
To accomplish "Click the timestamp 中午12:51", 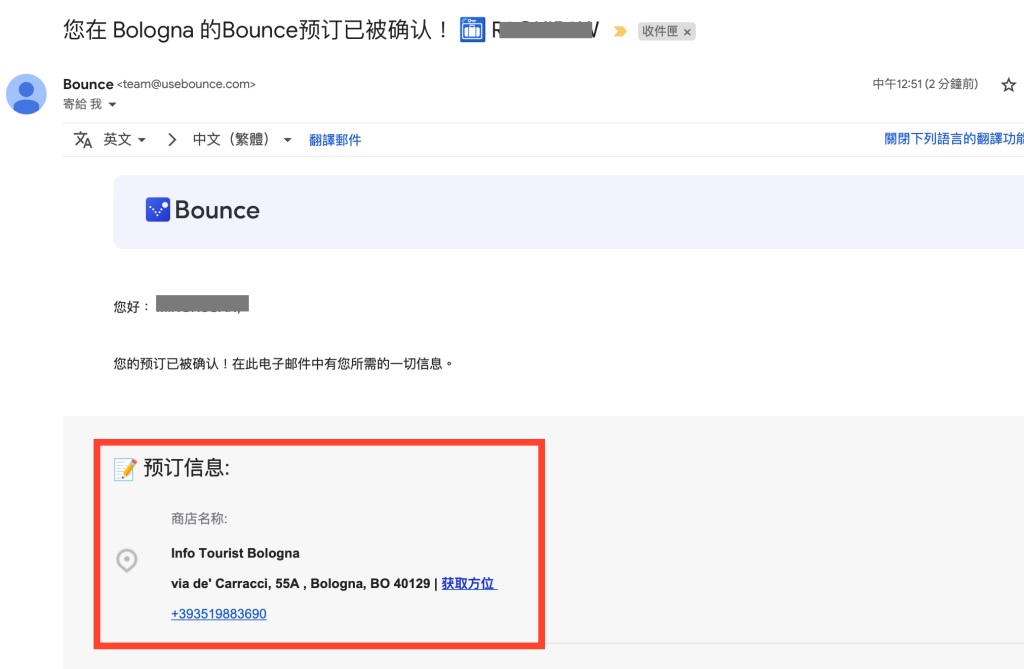I will (x=925, y=84).
